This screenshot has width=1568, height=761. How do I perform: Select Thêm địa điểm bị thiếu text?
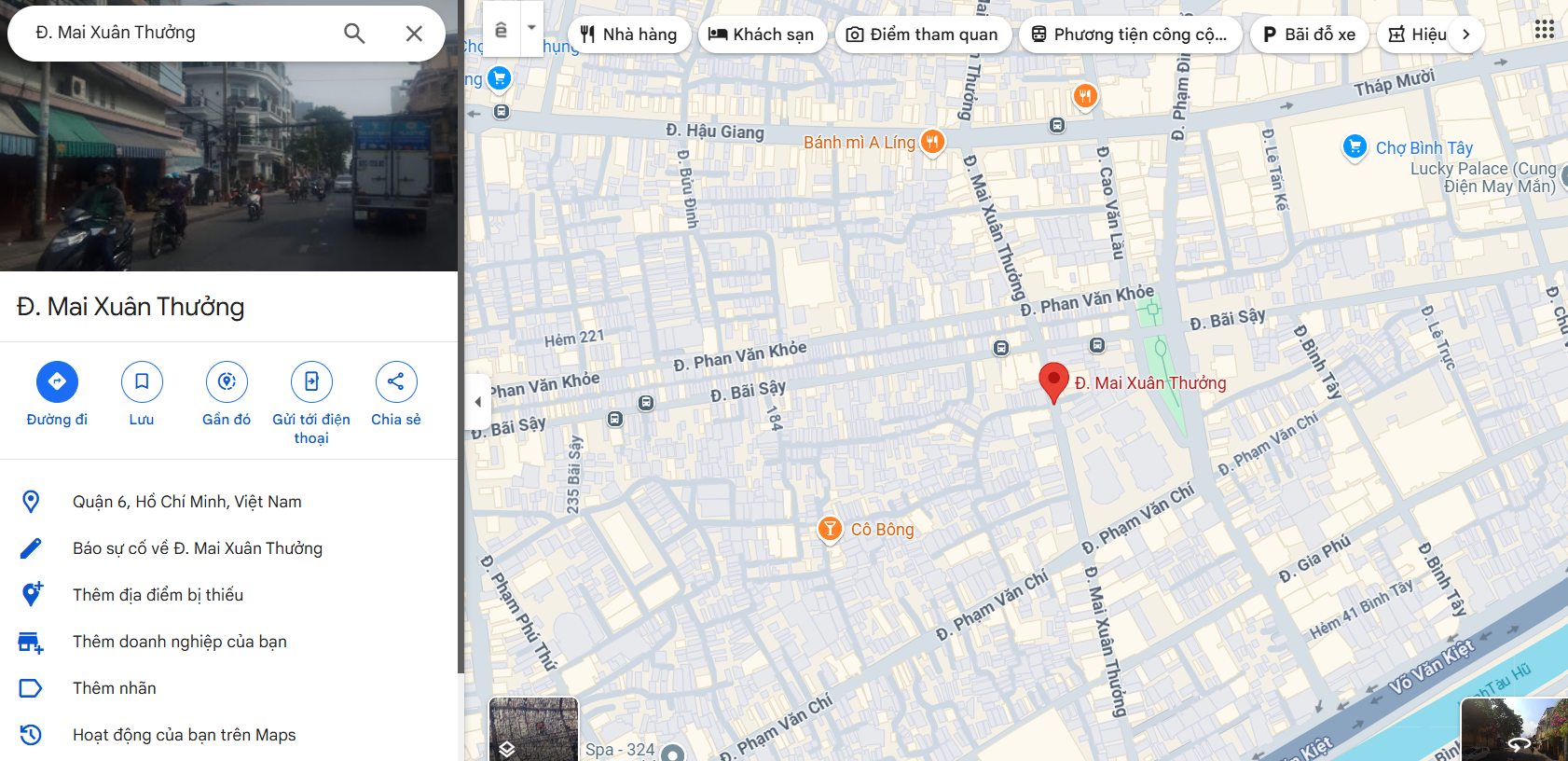click(158, 595)
